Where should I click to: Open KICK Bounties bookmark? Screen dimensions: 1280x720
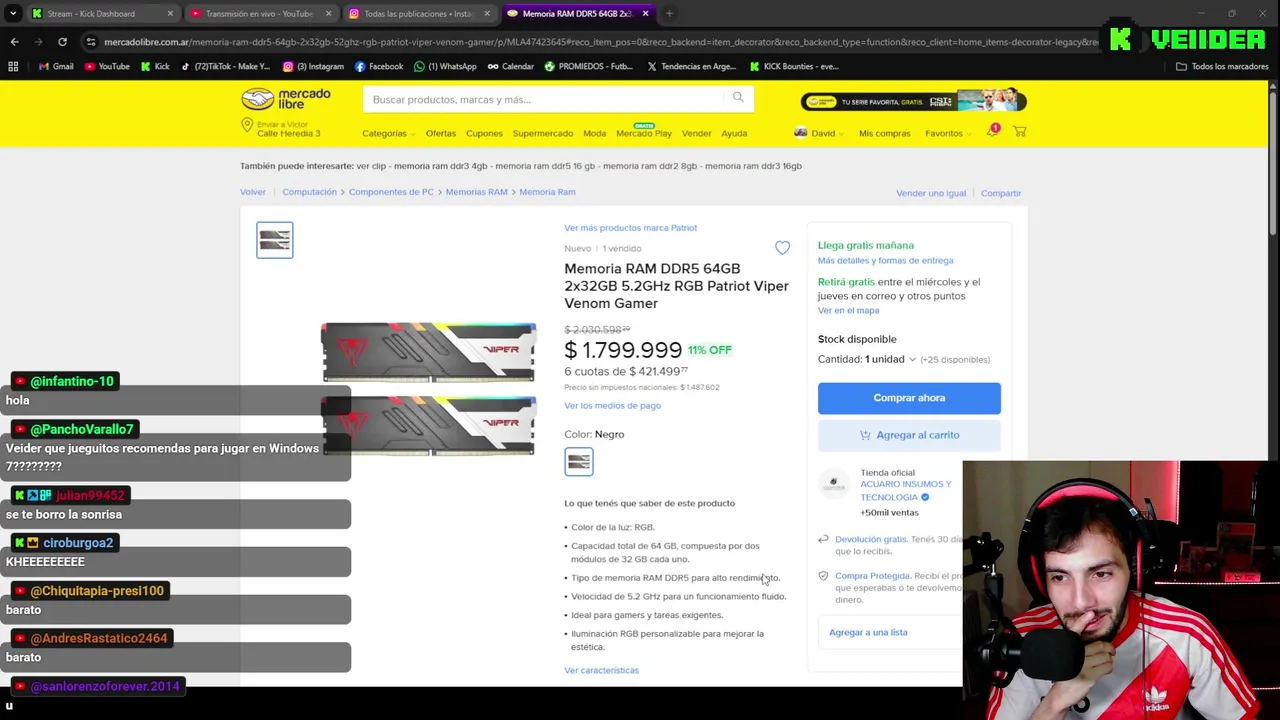(x=794, y=66)
